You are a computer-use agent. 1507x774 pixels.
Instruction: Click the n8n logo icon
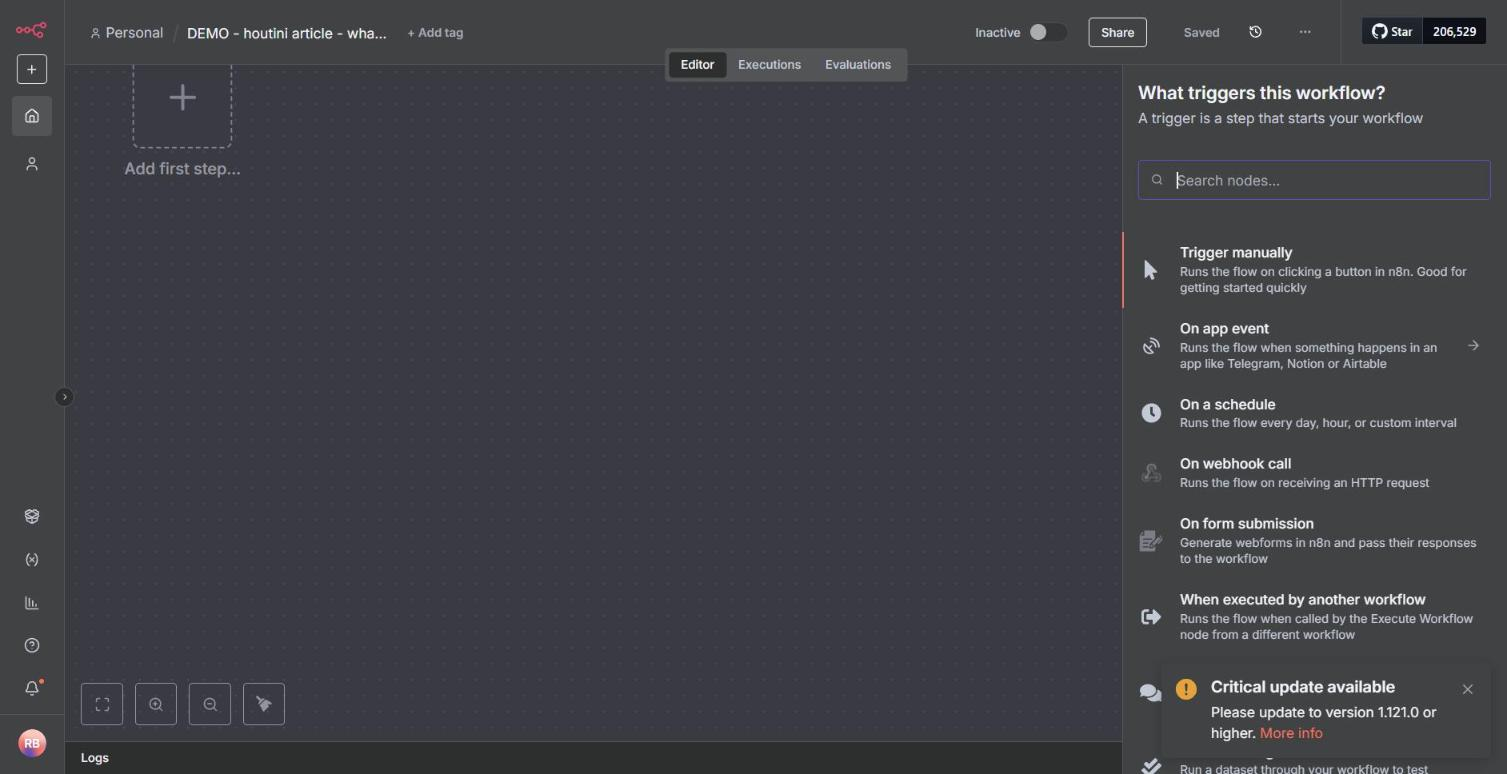(x=31, y=30)
